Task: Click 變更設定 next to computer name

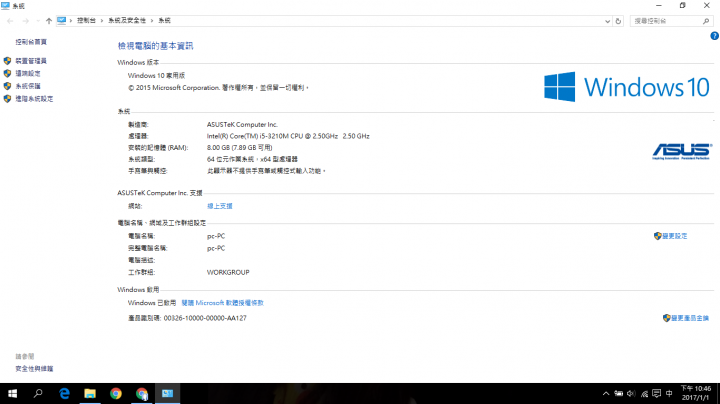Action: point(675,236)
